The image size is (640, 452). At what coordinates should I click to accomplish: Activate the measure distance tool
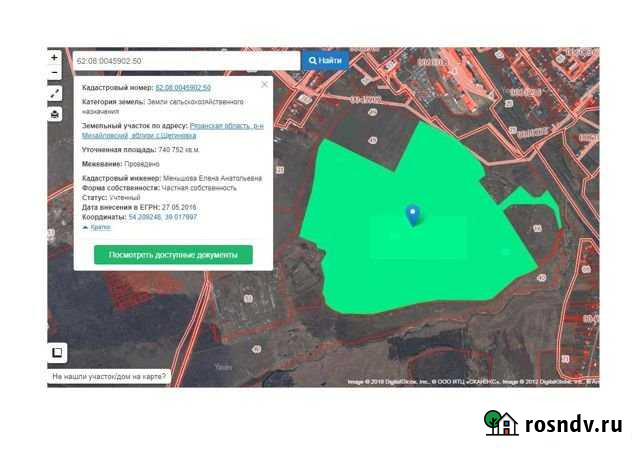pyautogui.click(x=54, y=95)
